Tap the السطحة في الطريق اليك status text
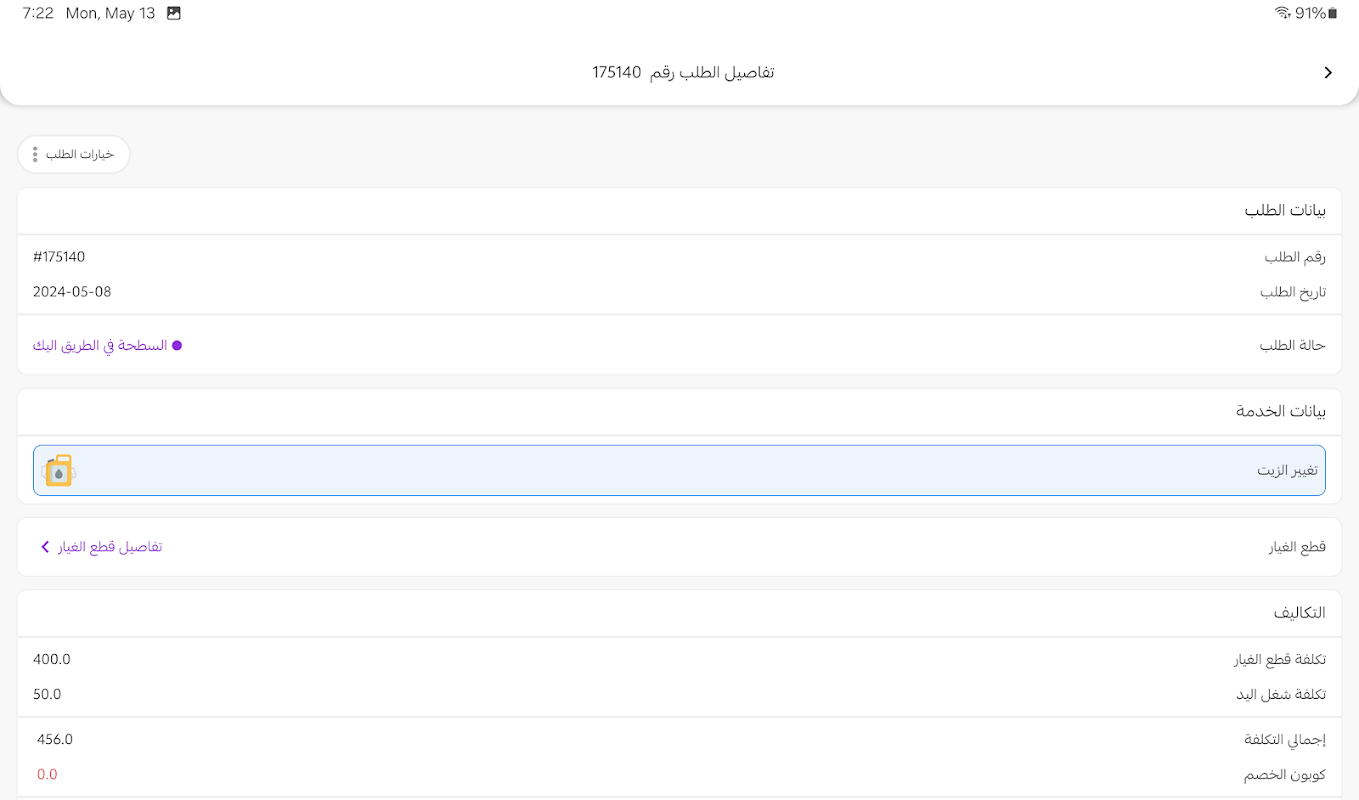 coord(100,346)
